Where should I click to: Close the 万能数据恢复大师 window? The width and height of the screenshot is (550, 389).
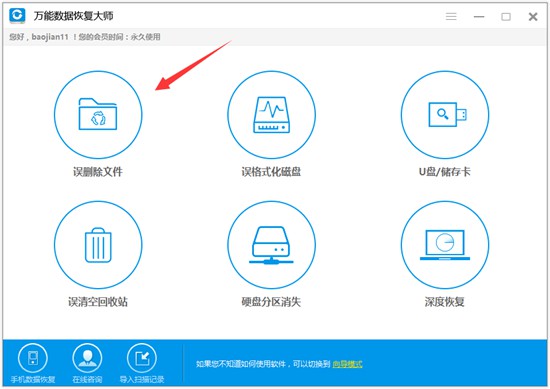pyautogui.click(x=533, y=16)
